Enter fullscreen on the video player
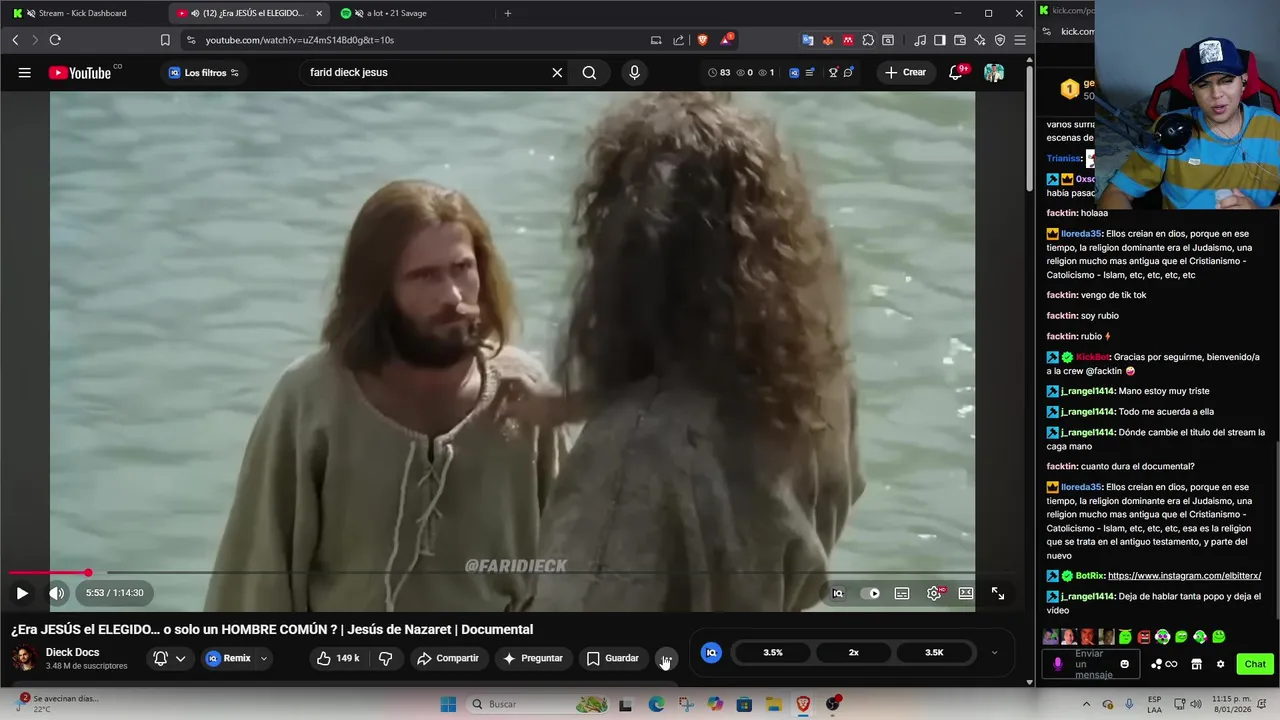Viewport: 1280px width, 720px height. [x=998, y=593]
